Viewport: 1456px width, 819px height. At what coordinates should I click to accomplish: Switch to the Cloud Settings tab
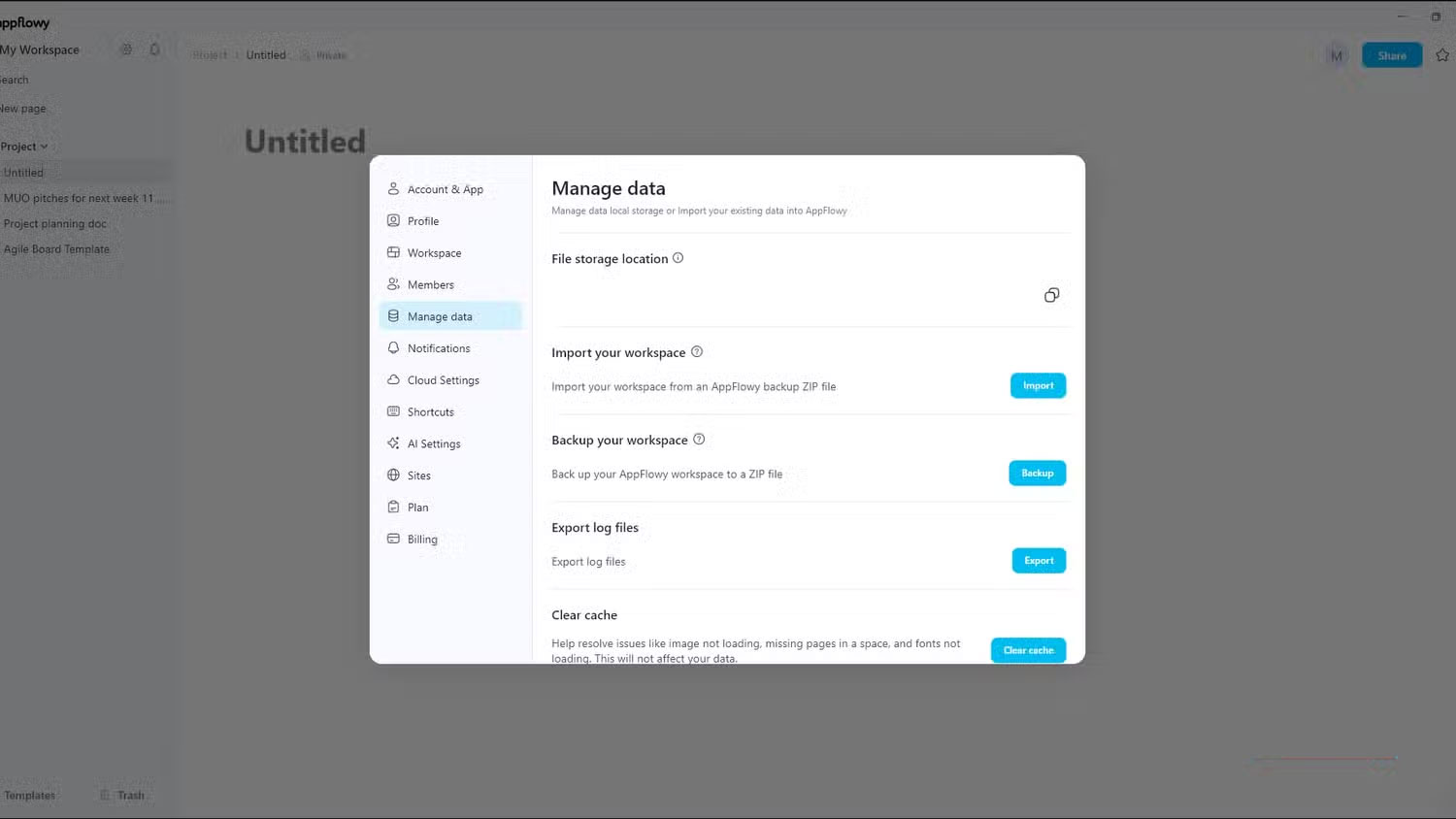(443, 380)
